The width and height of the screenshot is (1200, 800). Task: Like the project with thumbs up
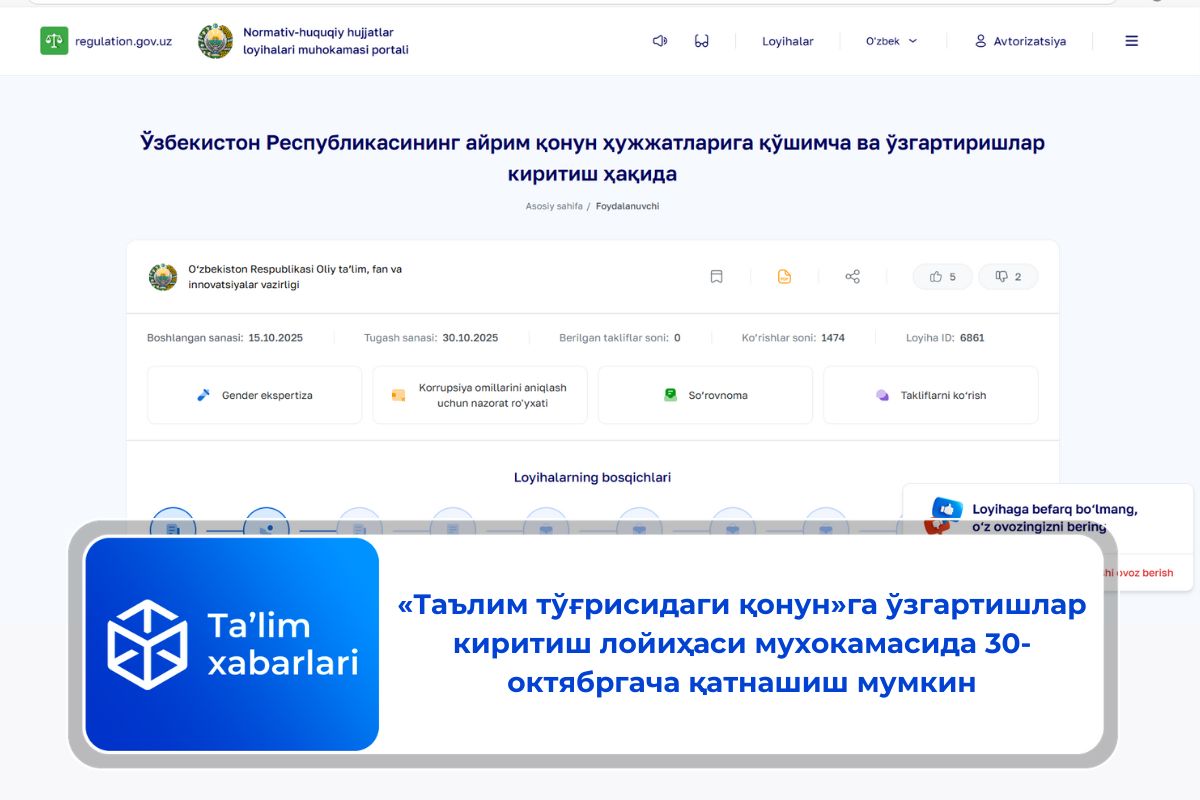click(x=941, y=276)
